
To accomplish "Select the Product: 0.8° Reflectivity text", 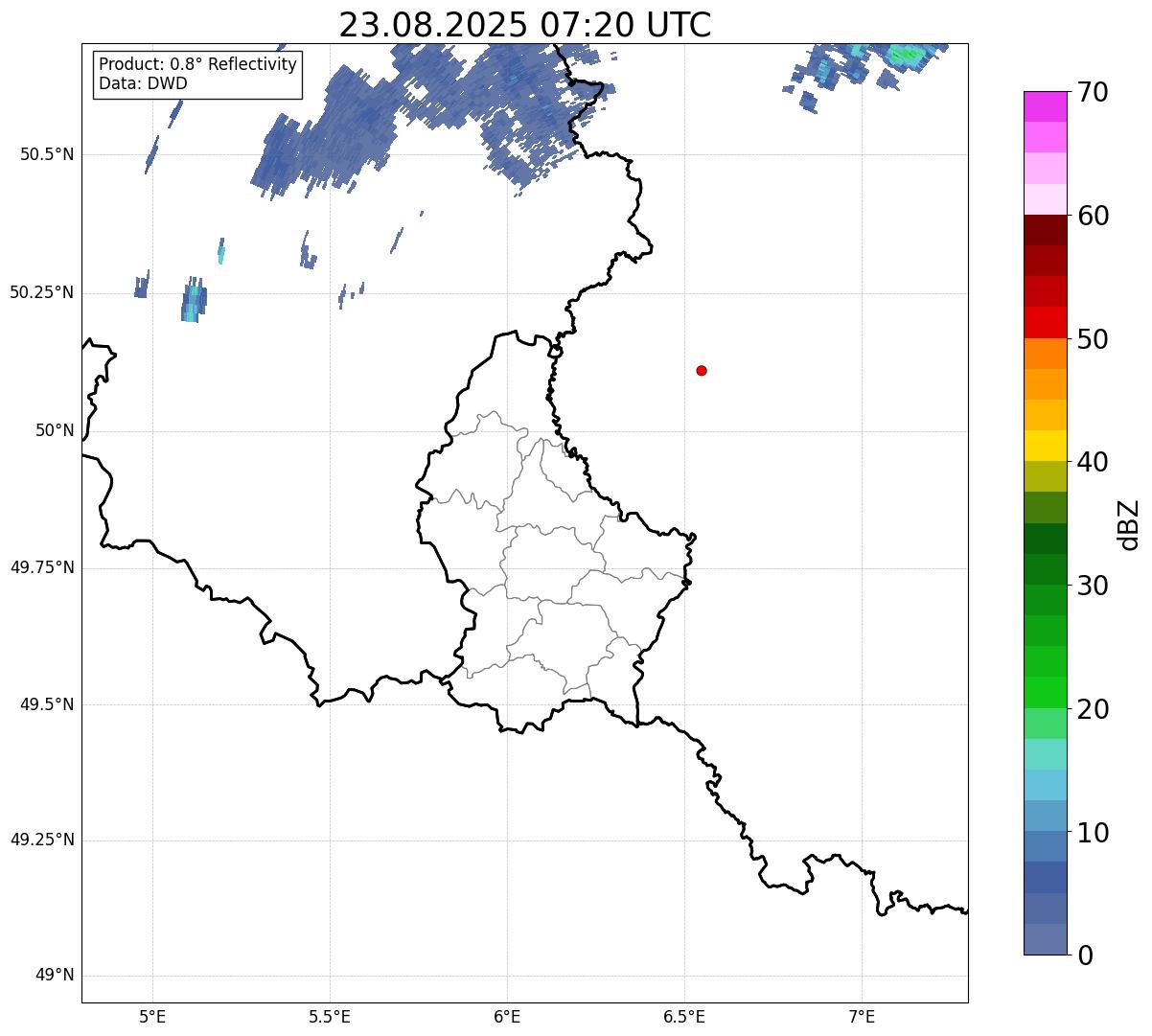I will [x=198, y=64].
